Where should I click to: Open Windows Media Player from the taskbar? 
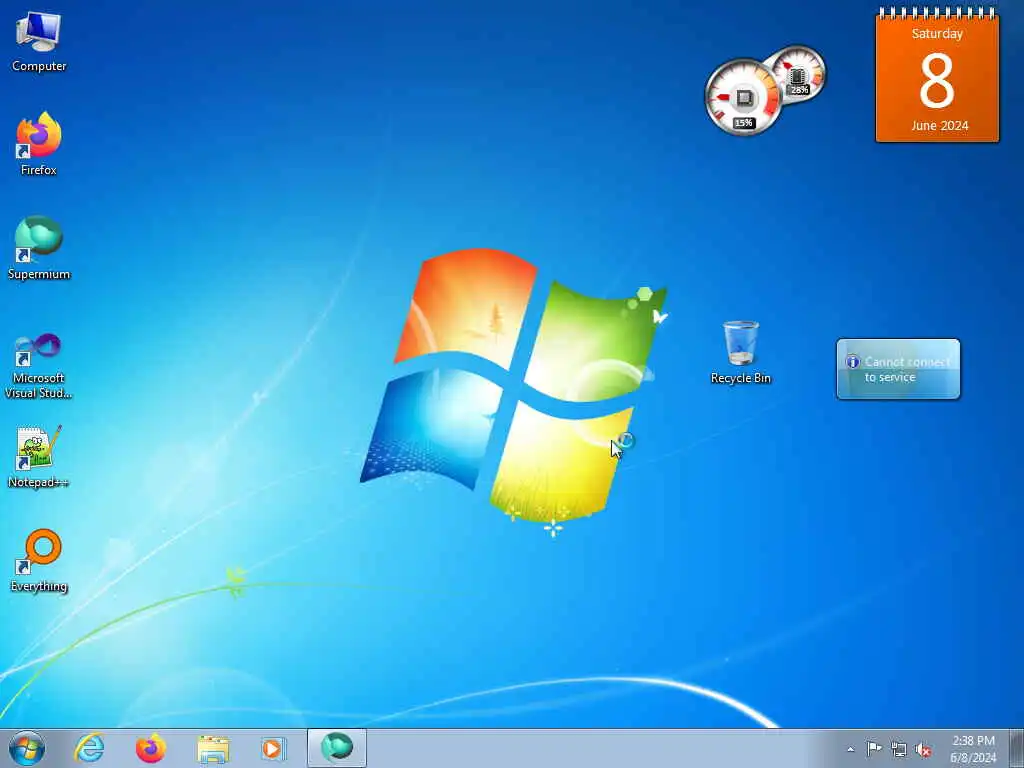coord(273,748)
